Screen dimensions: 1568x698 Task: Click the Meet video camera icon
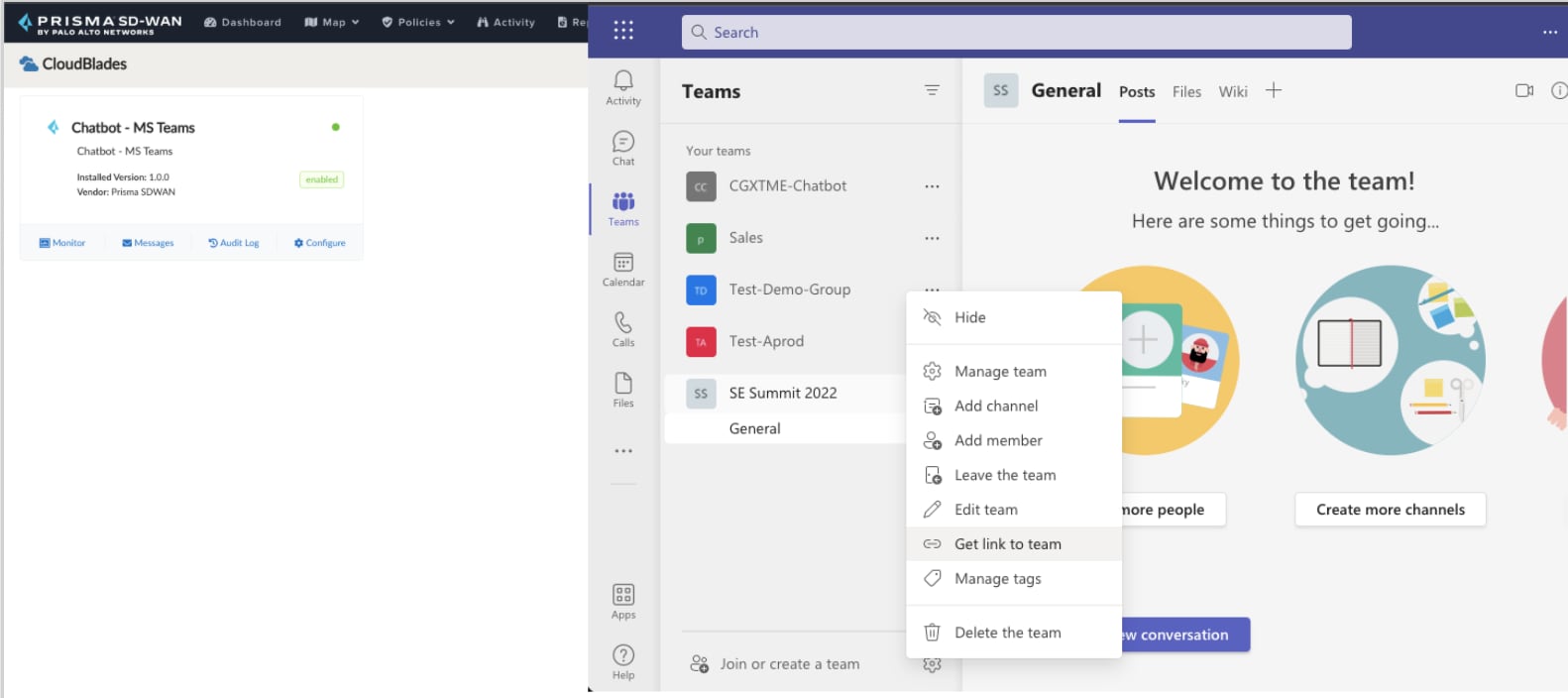tap(1524, 91)
